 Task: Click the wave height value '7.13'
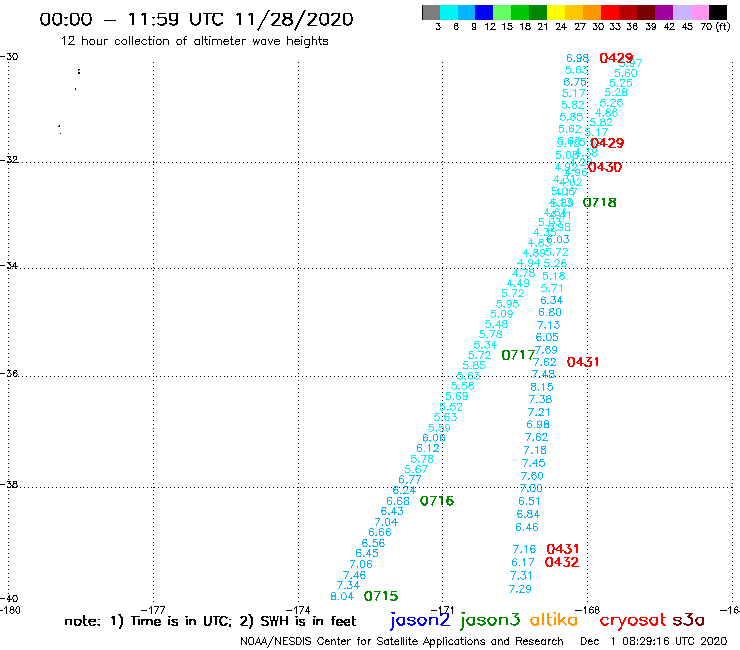(x=548, y=325)
